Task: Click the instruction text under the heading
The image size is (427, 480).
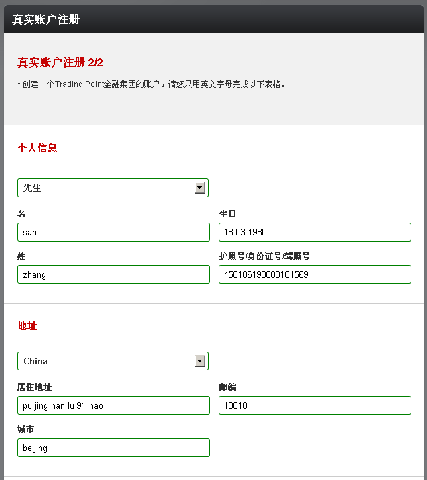Action: [151, 84]
